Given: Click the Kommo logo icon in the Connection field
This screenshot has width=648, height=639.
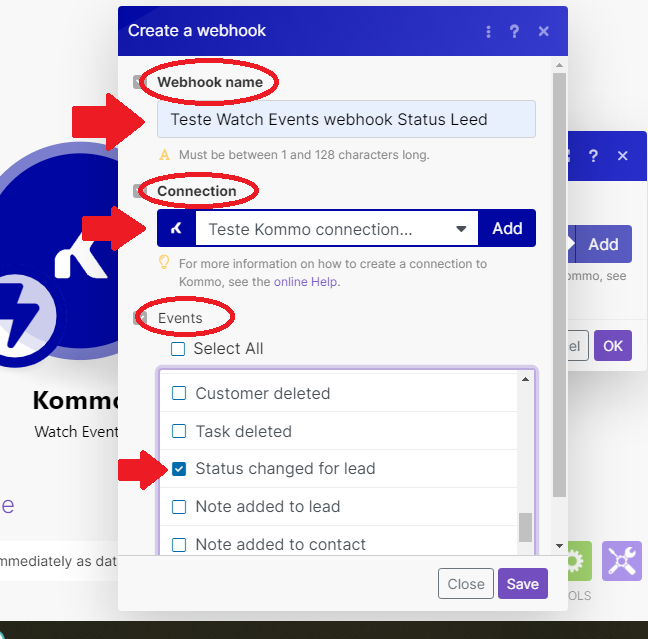Looking at the screenshot, I should (176, 228).
